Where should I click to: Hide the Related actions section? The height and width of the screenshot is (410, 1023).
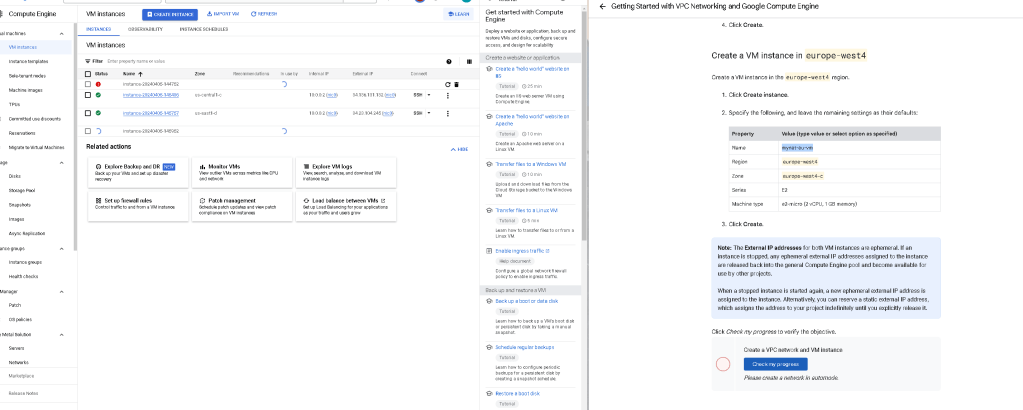[459, 150]
